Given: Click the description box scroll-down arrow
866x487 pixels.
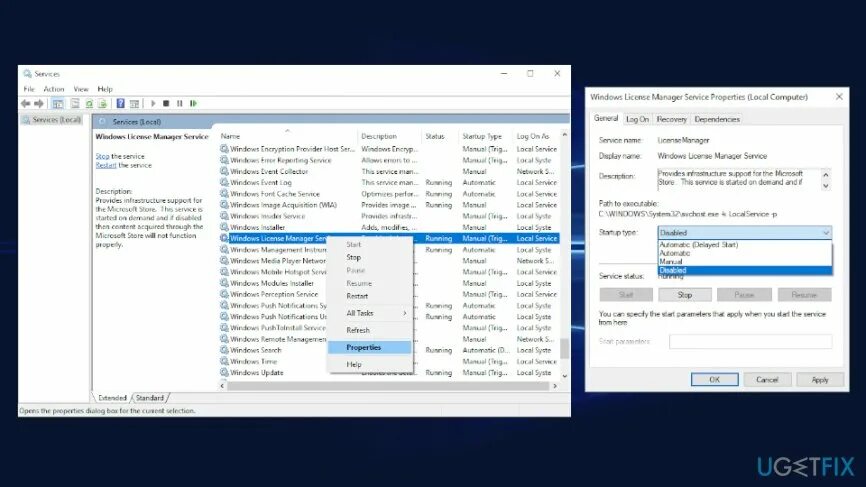Looking at the screenshot, I should (826, 186).
